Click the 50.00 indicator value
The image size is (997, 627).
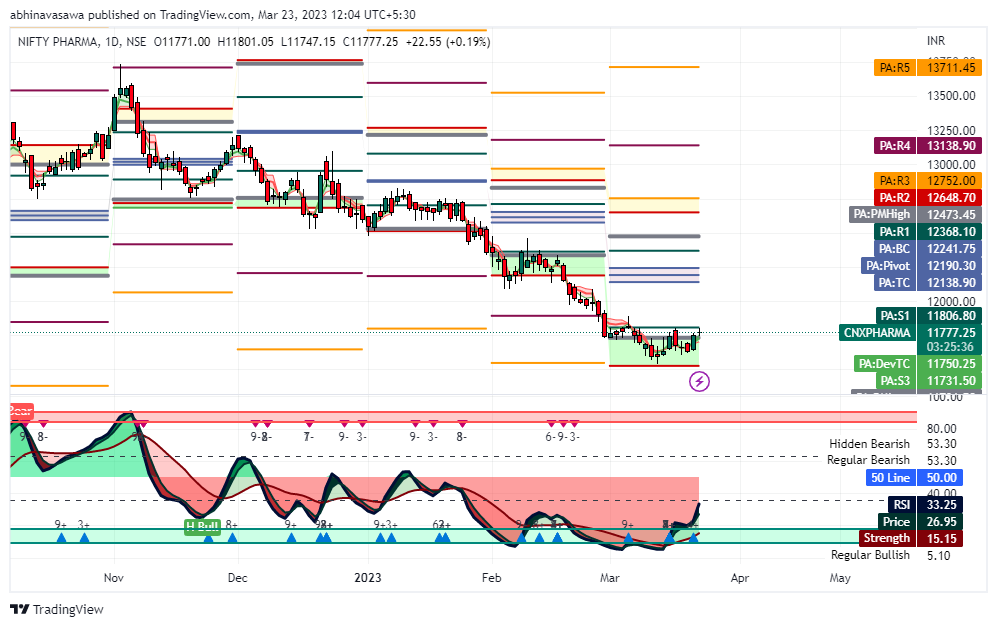click(941, 478)
